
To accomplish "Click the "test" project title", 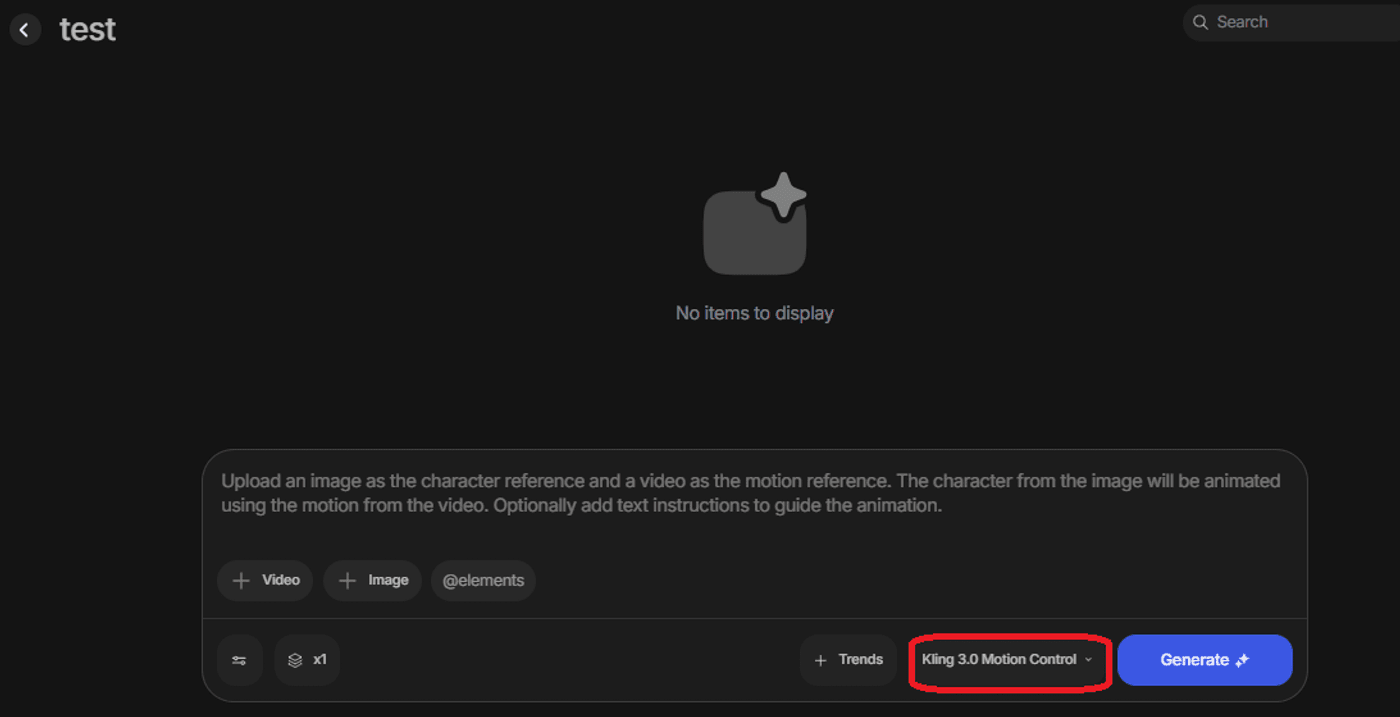I will (88, 30).
